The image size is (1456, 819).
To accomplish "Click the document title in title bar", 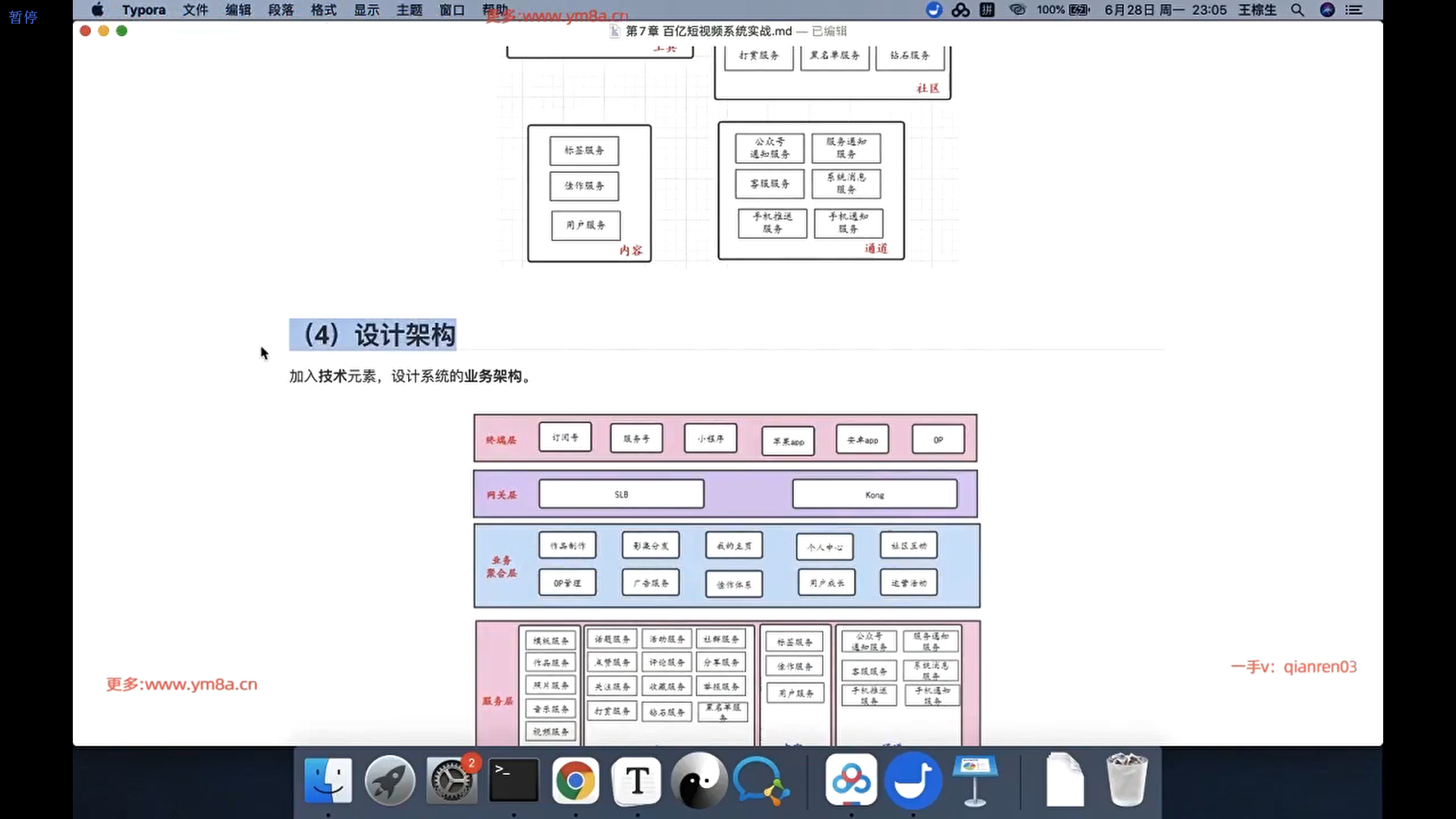I will 708,31.
